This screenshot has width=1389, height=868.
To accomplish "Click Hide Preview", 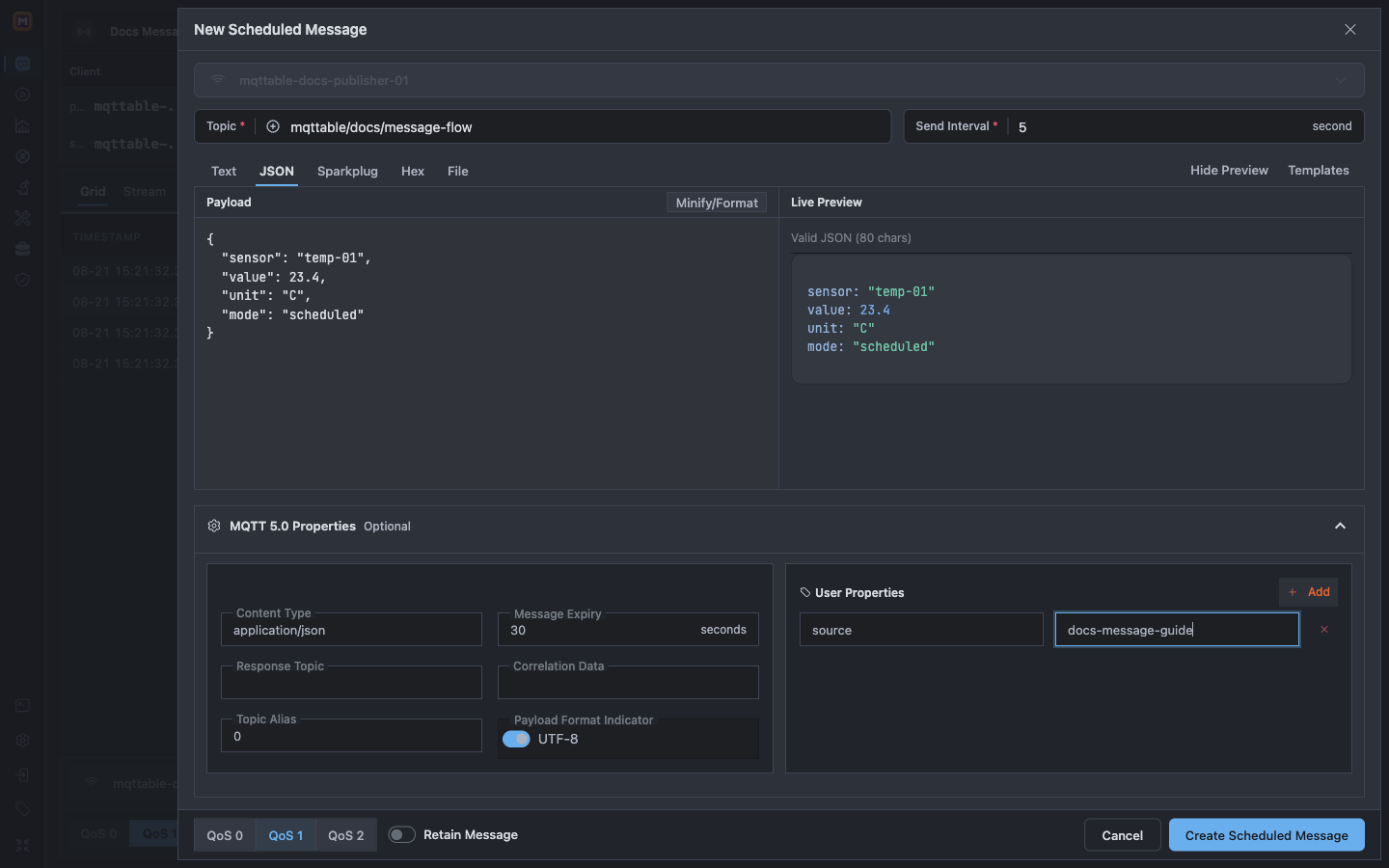I will [x=1229, y=170].
